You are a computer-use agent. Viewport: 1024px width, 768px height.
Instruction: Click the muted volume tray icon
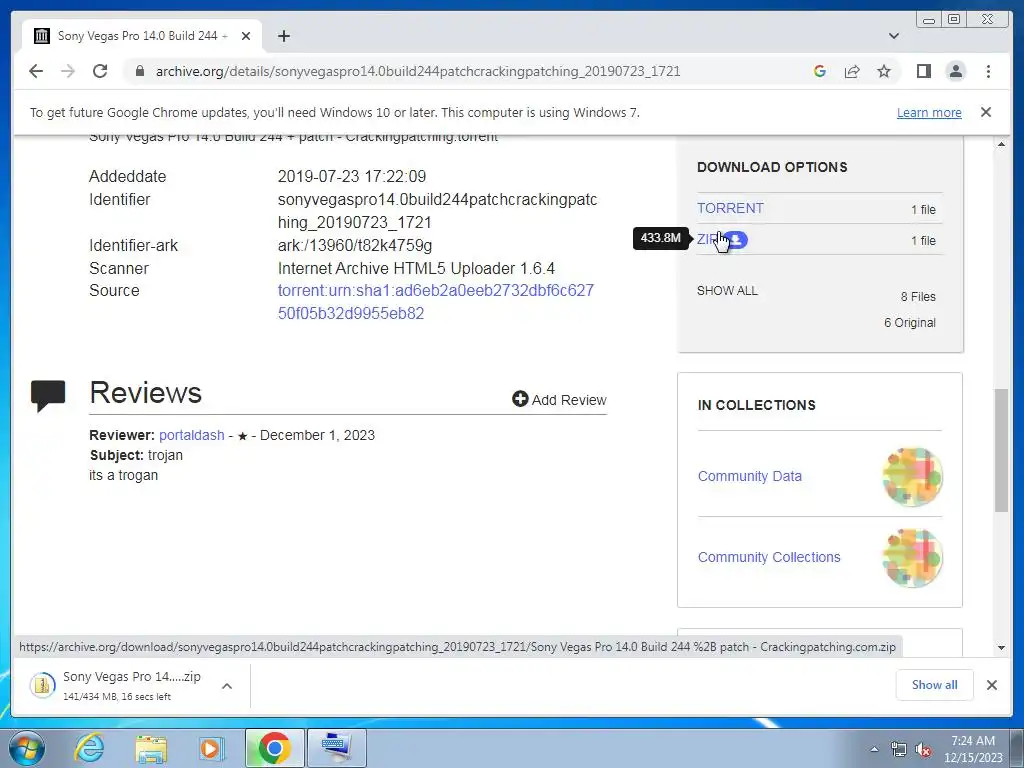click(923, 750)
